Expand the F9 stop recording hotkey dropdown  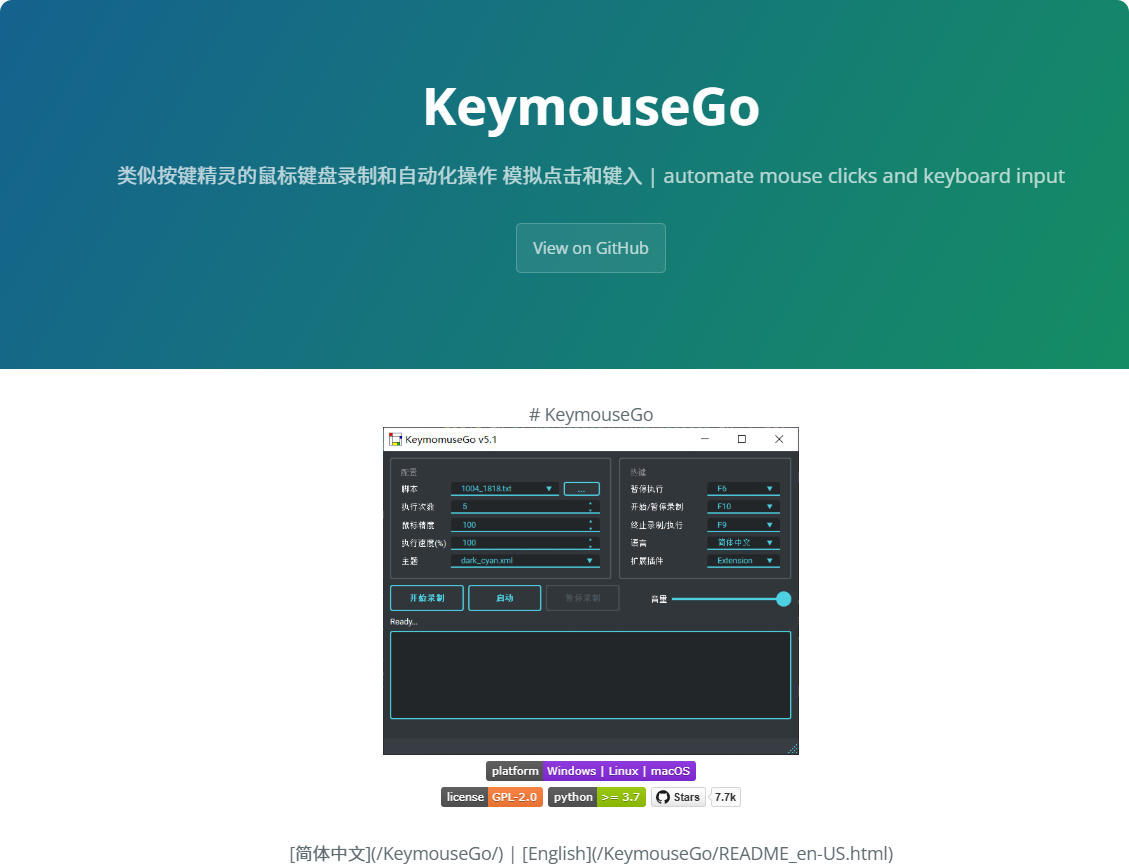743,525
